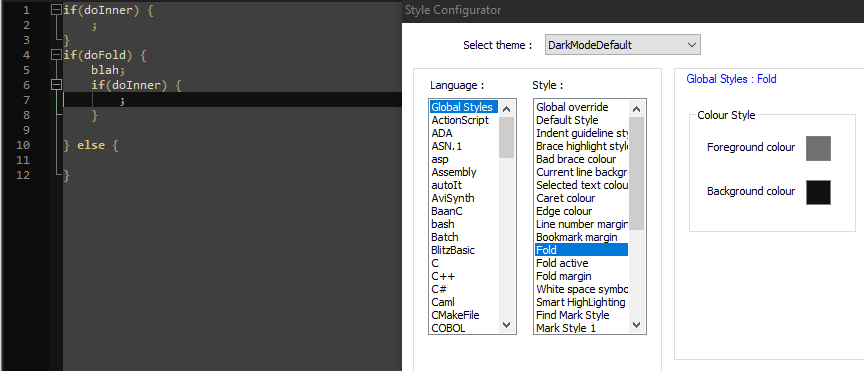Screen dimensions: 864x371
Task: Collapse the fold marker at if(doFold) line
Action: tap(56, 55)
